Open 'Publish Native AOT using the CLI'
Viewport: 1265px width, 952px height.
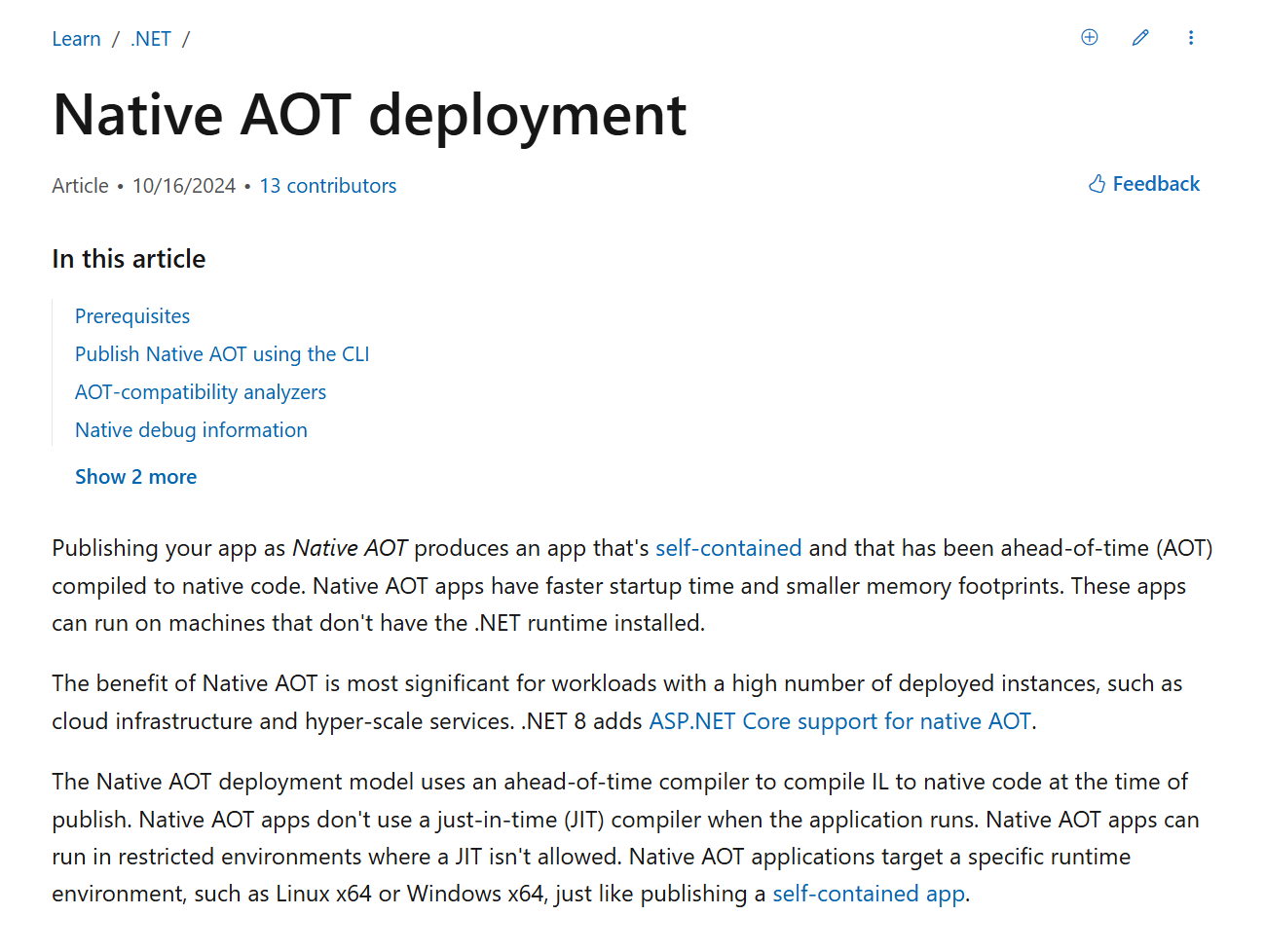(x=222, y=353)
